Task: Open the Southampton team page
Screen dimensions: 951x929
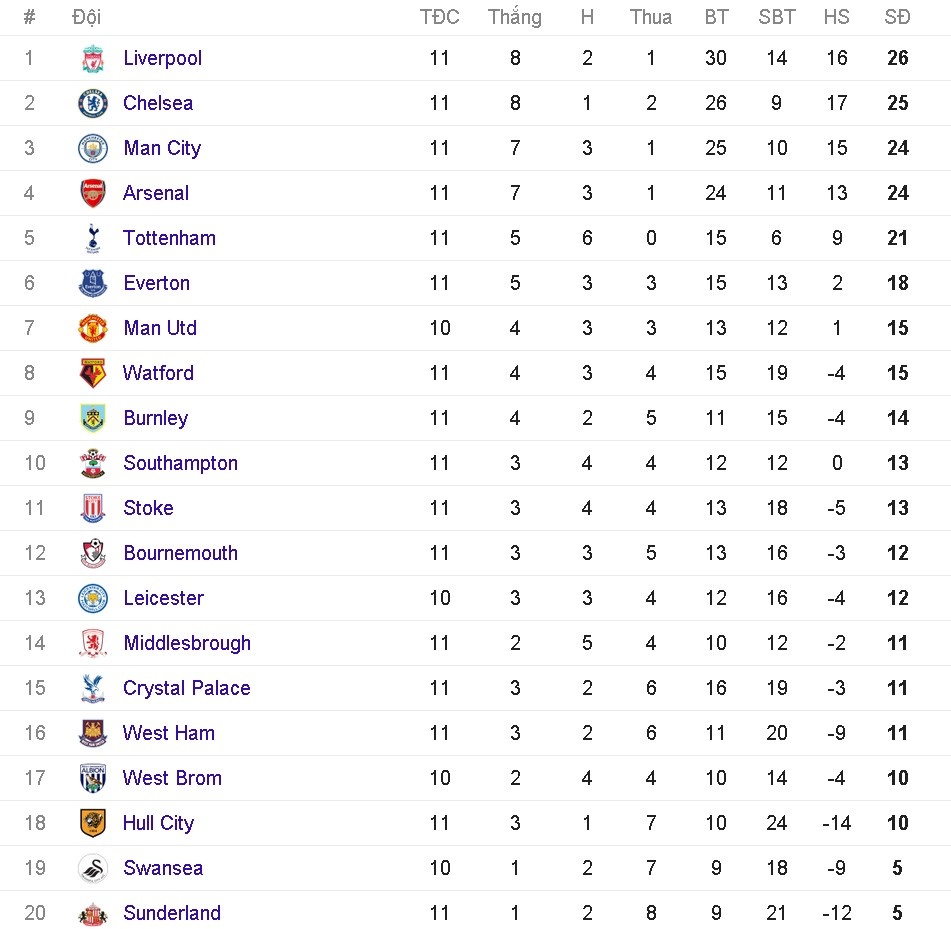Action: pyautogui.click(x=180, y=463)
